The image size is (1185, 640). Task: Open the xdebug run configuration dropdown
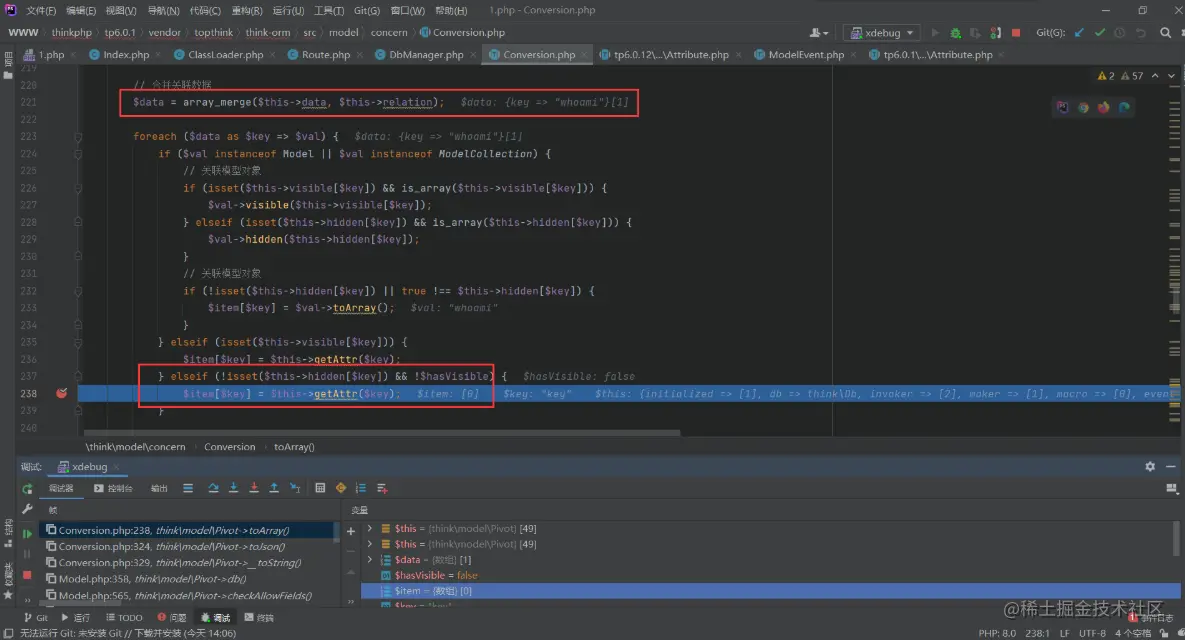point(881,33)
